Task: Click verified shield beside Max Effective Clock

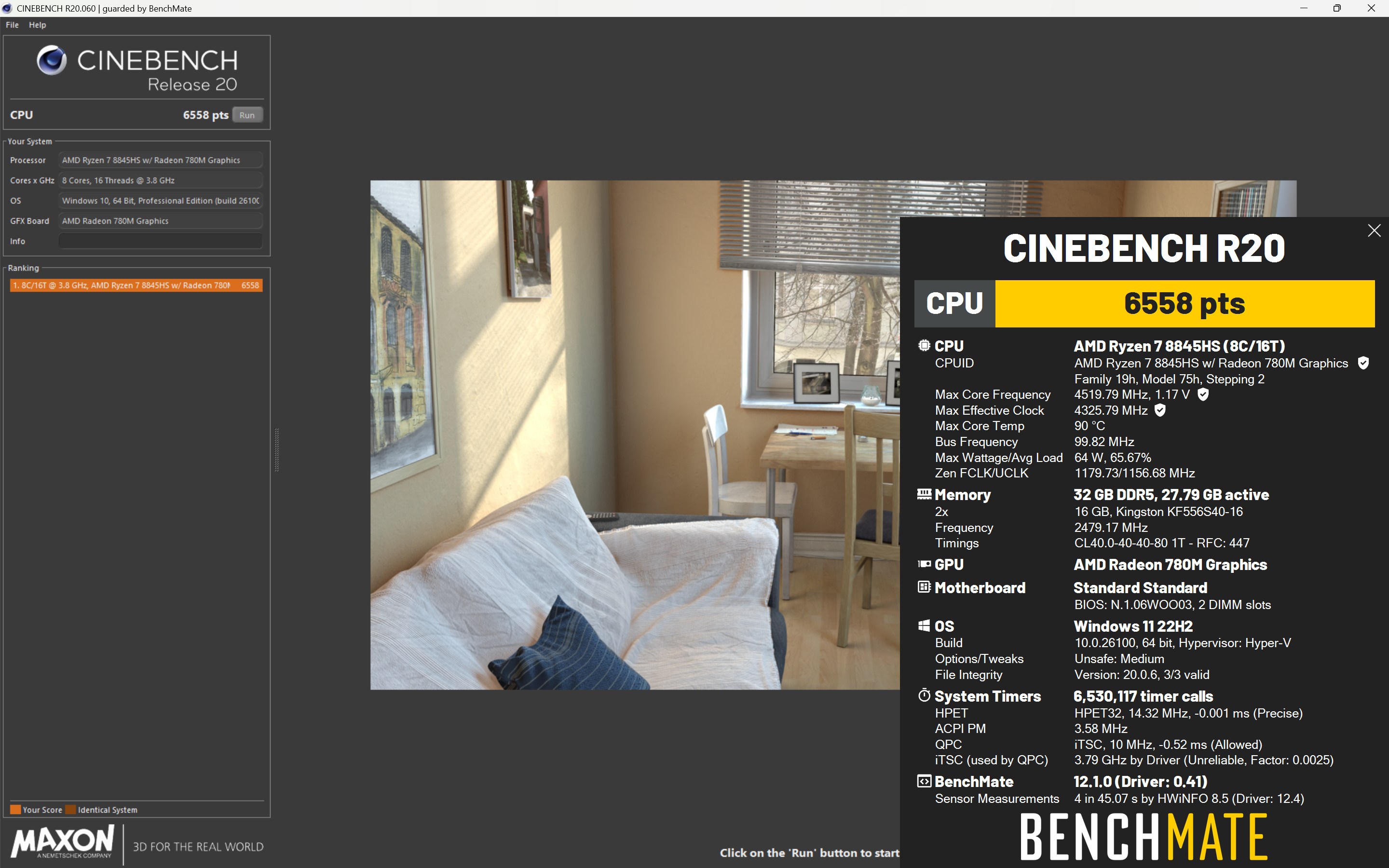Action: click(x=1160, y=410)
